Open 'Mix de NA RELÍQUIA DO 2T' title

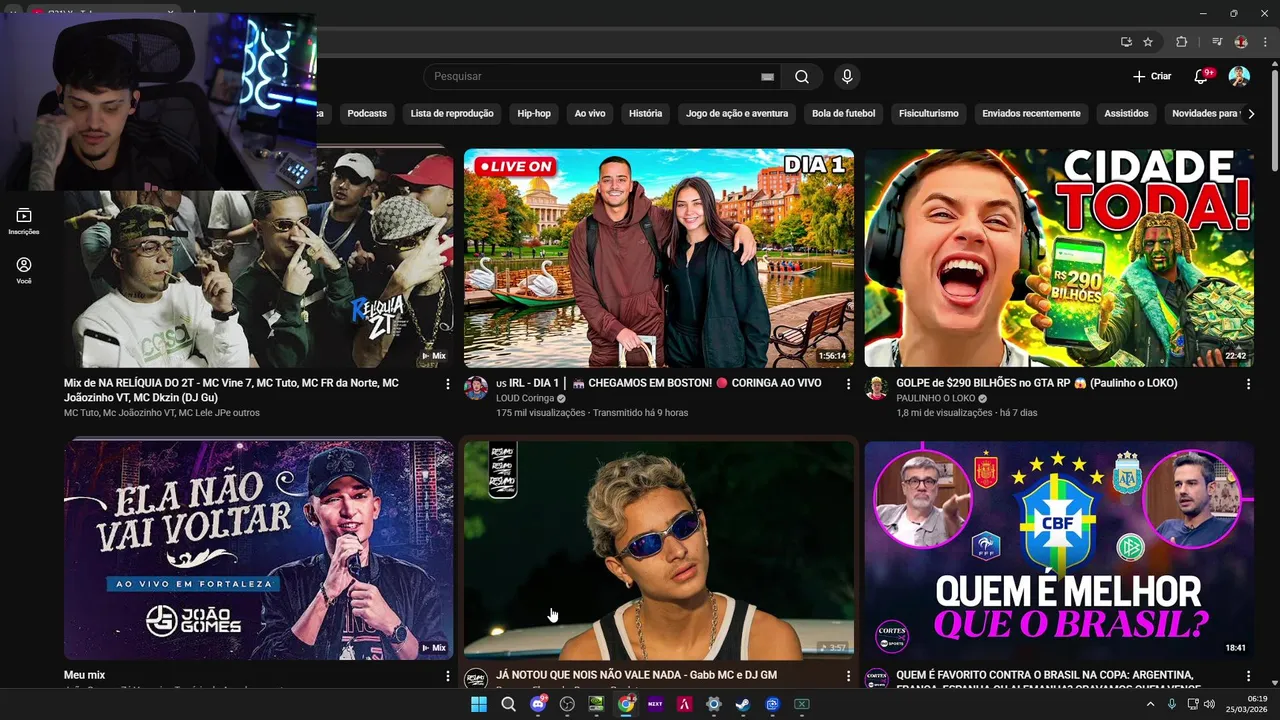coord(231,390)
